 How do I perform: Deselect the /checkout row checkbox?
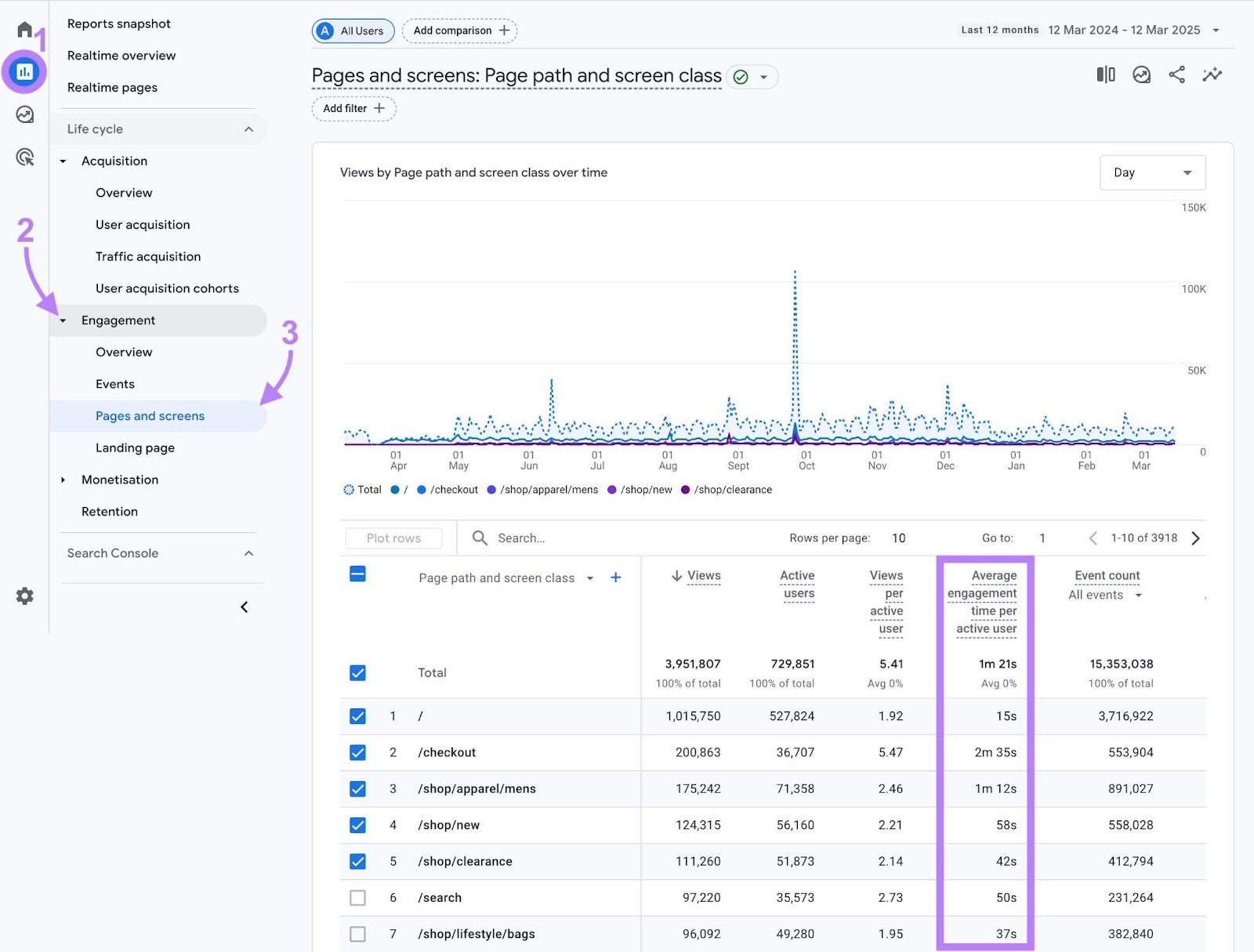tap(358, 752)
